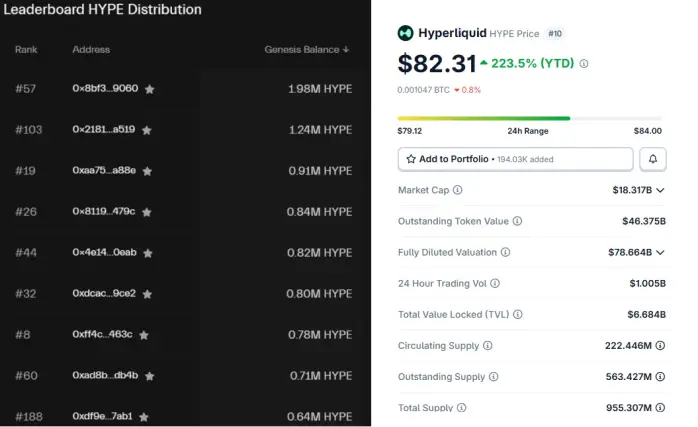Toggle star for rank #8 address 0xff4c...463c
Image resolution: width=698 pixels, height=427 pixels.
[x=144, y=335]
